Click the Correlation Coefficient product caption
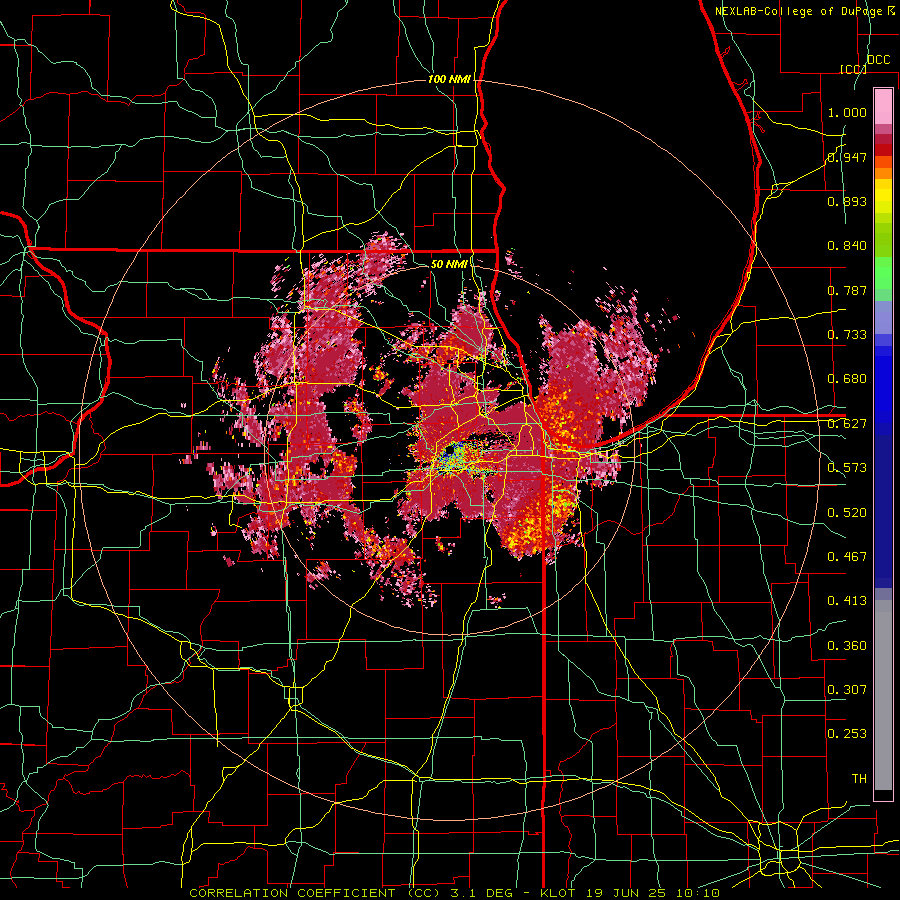This screenshot has width=900, height=900. [x=454, y=893]
